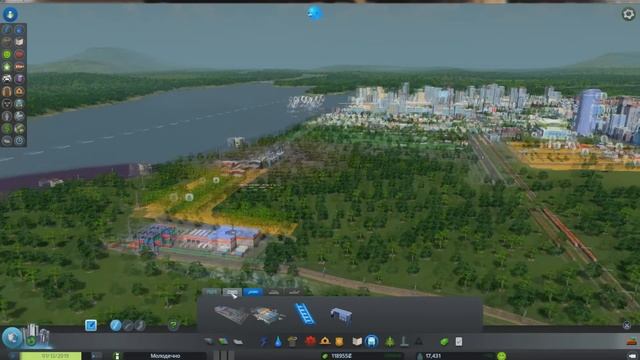
Task: Click the Chirper bird icon
Action: (x=314, y=13)
